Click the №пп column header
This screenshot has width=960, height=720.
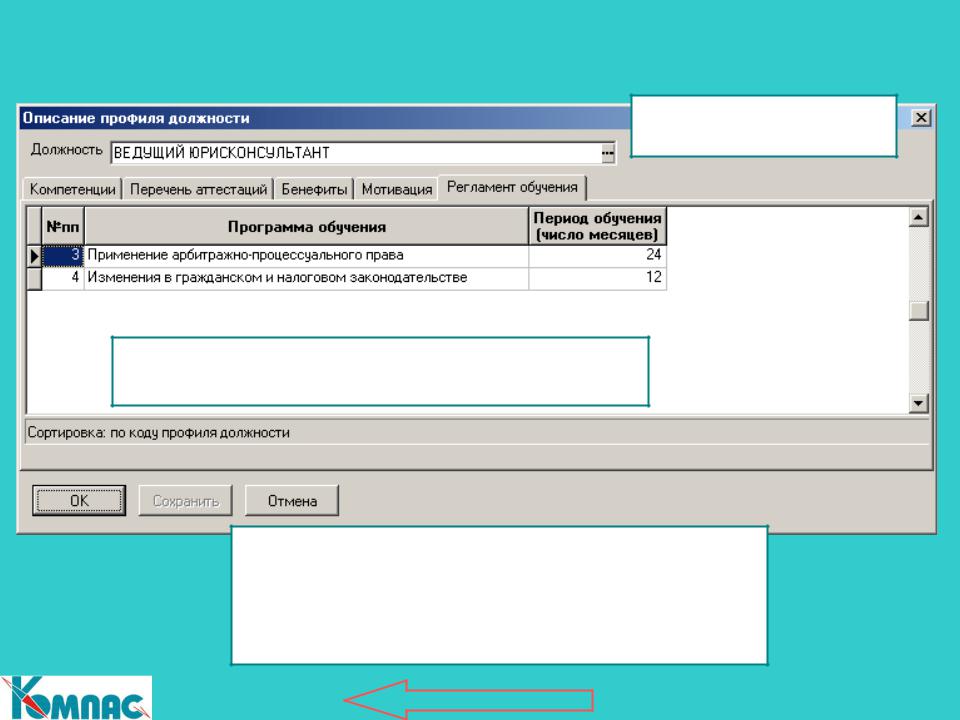tap(62, 227)
